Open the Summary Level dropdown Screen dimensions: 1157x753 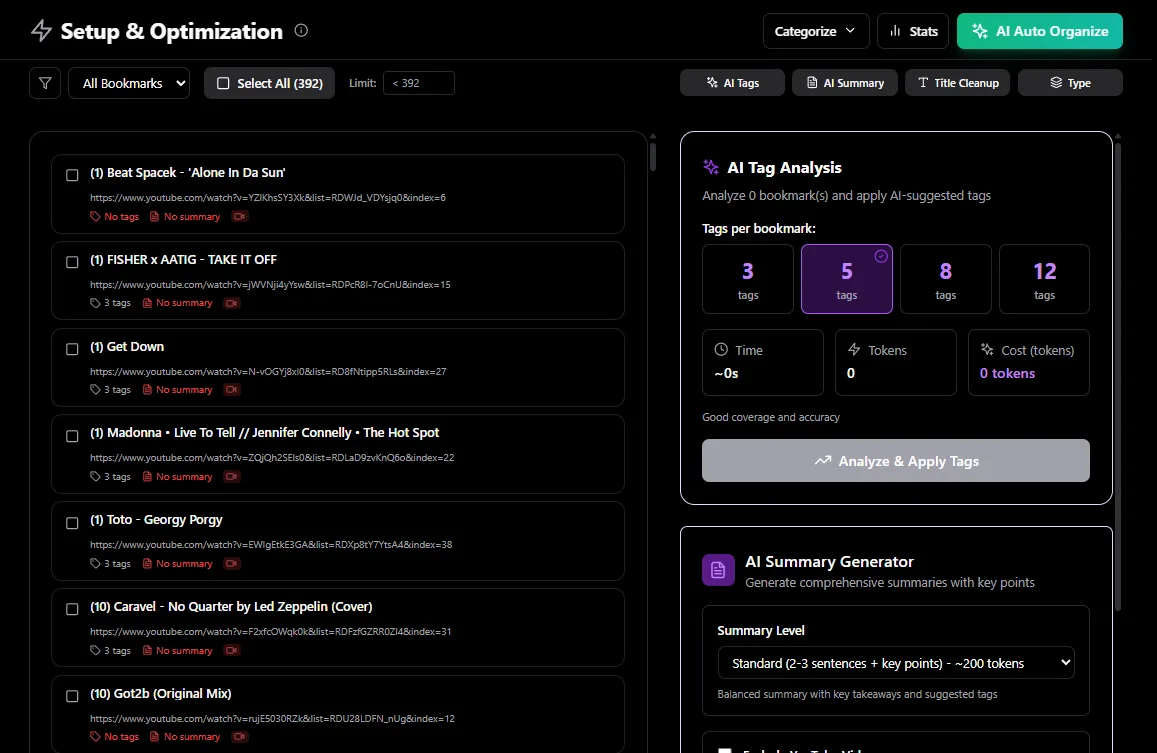pos(896,663)
